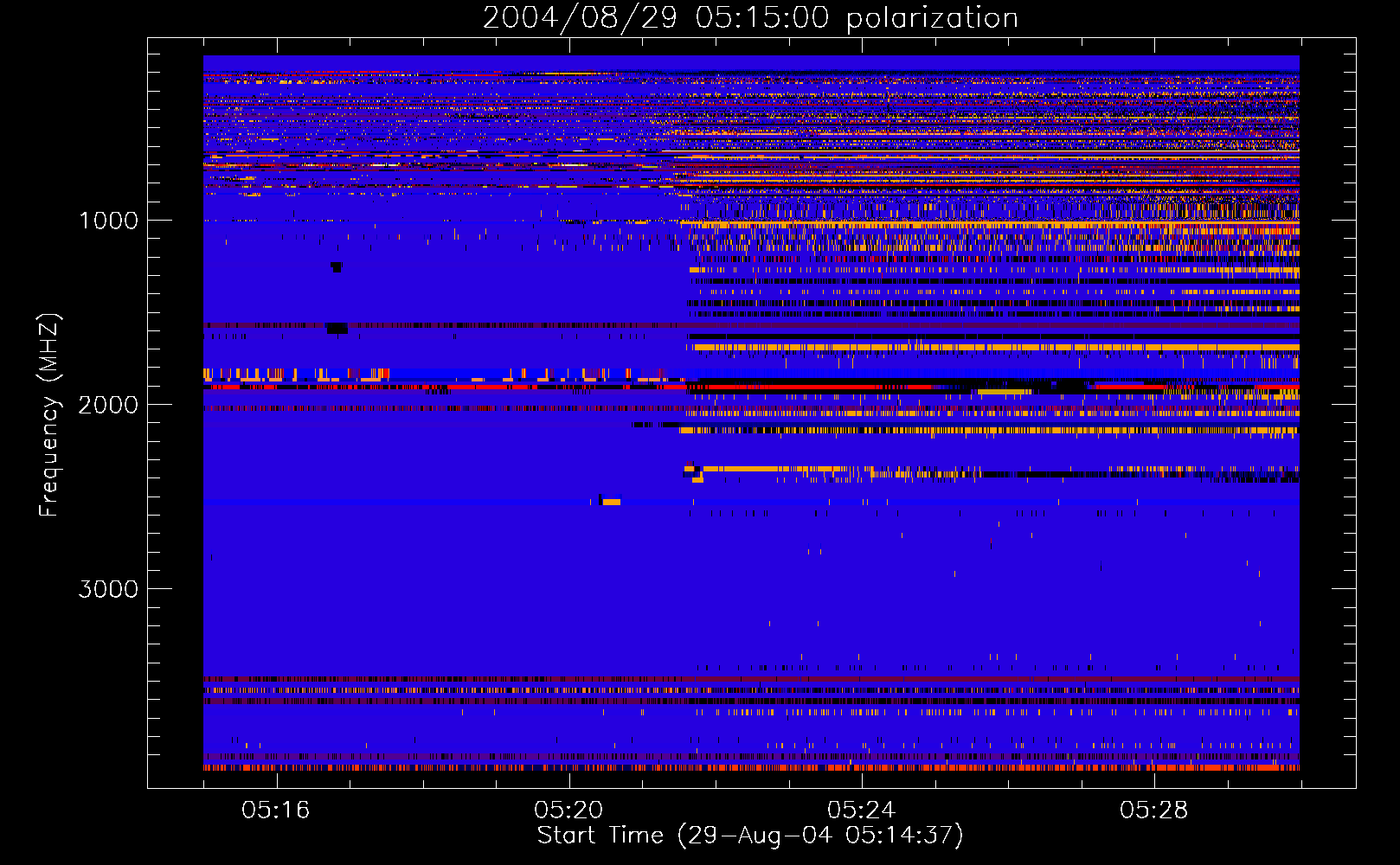
Task: Click the 05:16 time tick label
Action: coord(276,810)
